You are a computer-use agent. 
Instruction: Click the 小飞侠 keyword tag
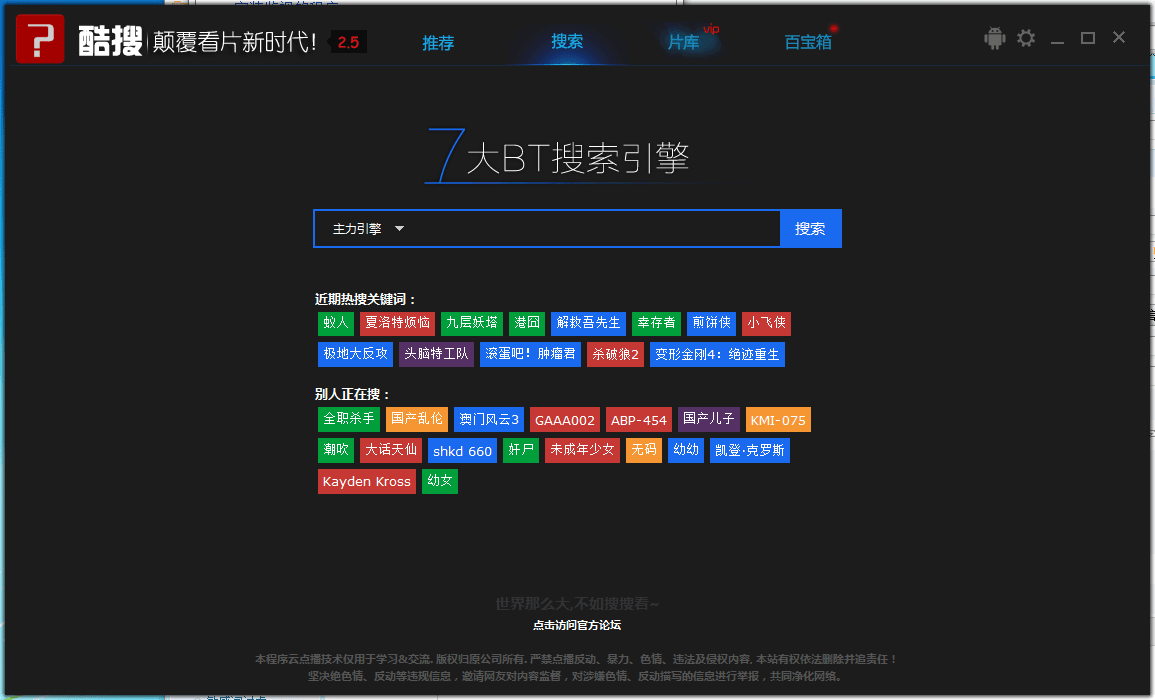pos(767,323)
